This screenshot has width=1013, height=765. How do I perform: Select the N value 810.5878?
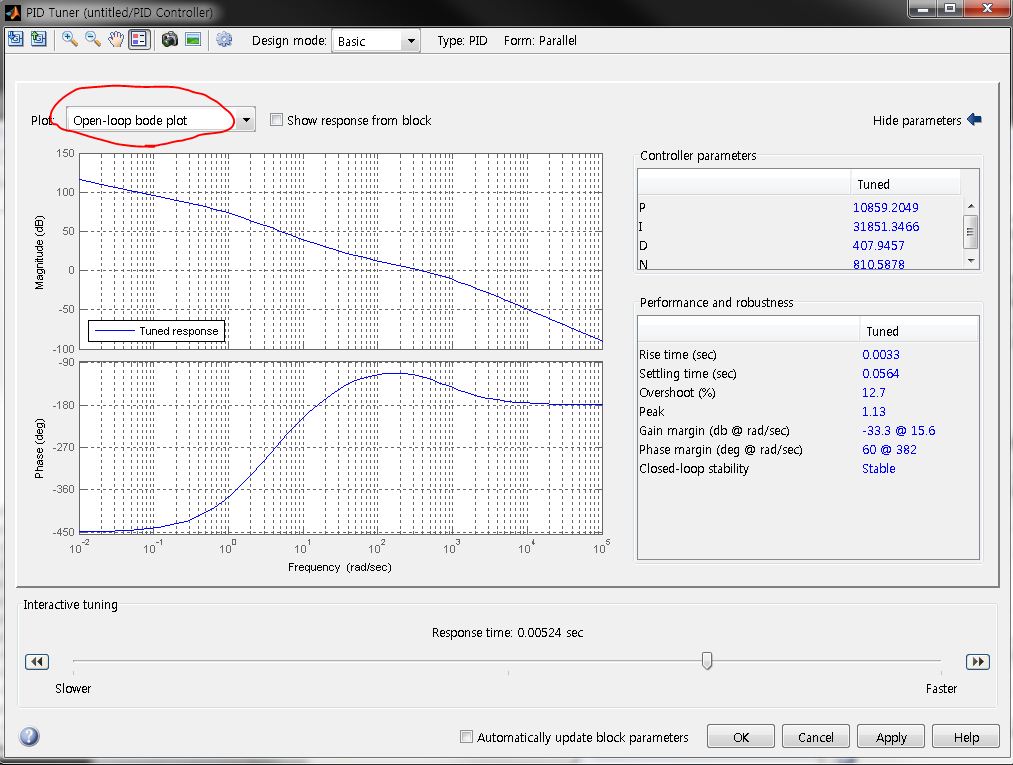879,264
